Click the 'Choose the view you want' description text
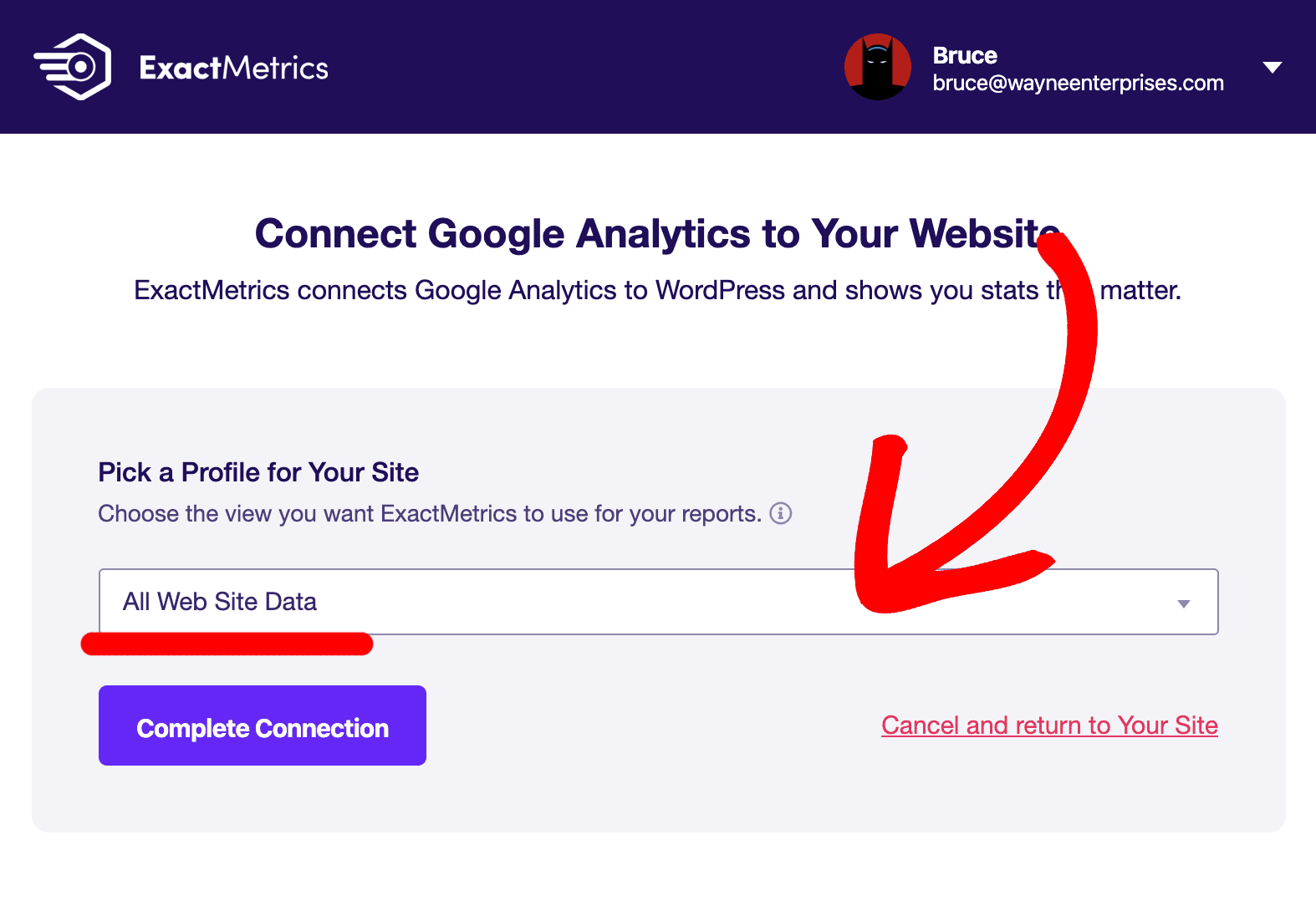 tap(429, 513)
